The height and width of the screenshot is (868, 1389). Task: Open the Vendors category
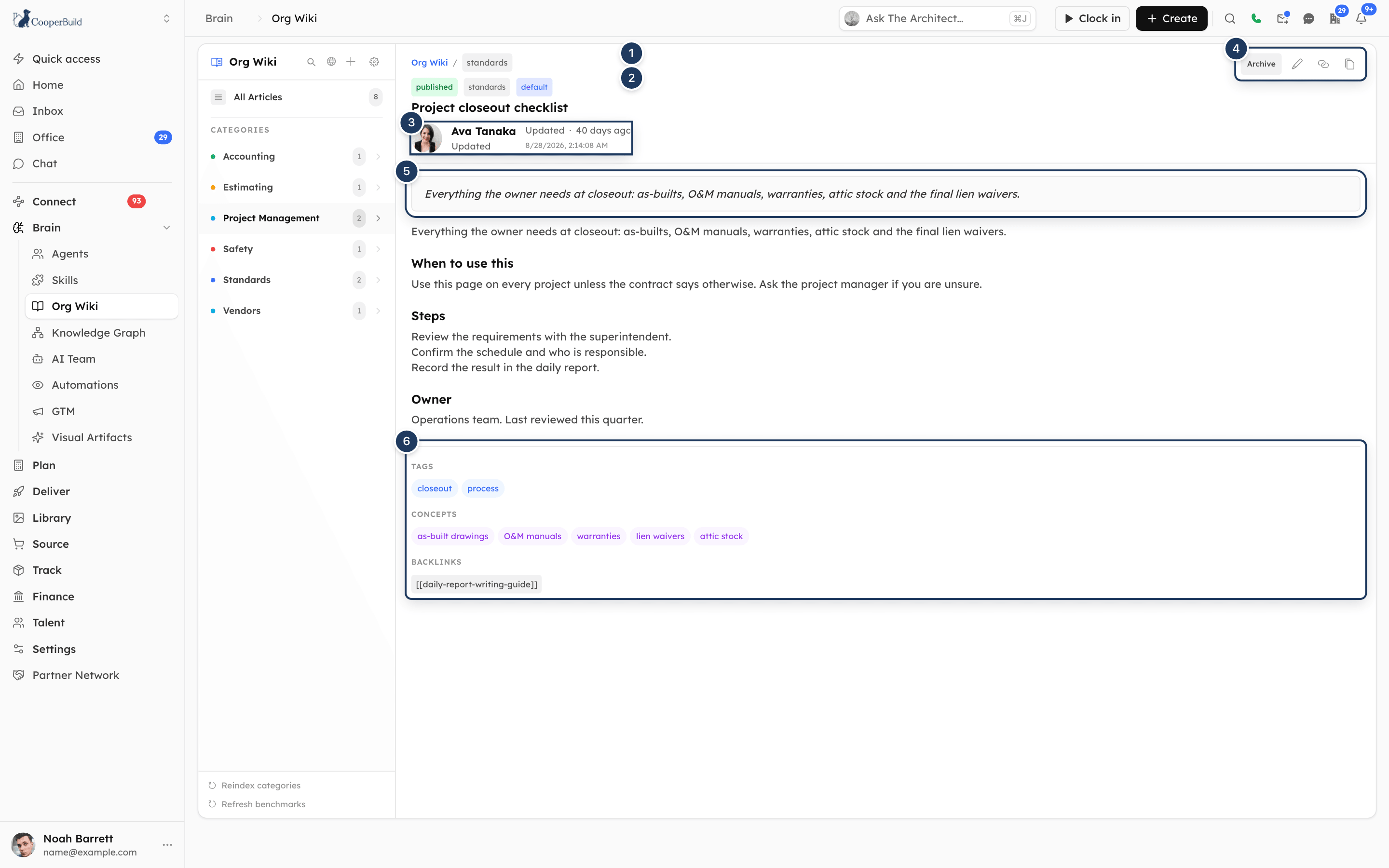click(x=296, y=311)
